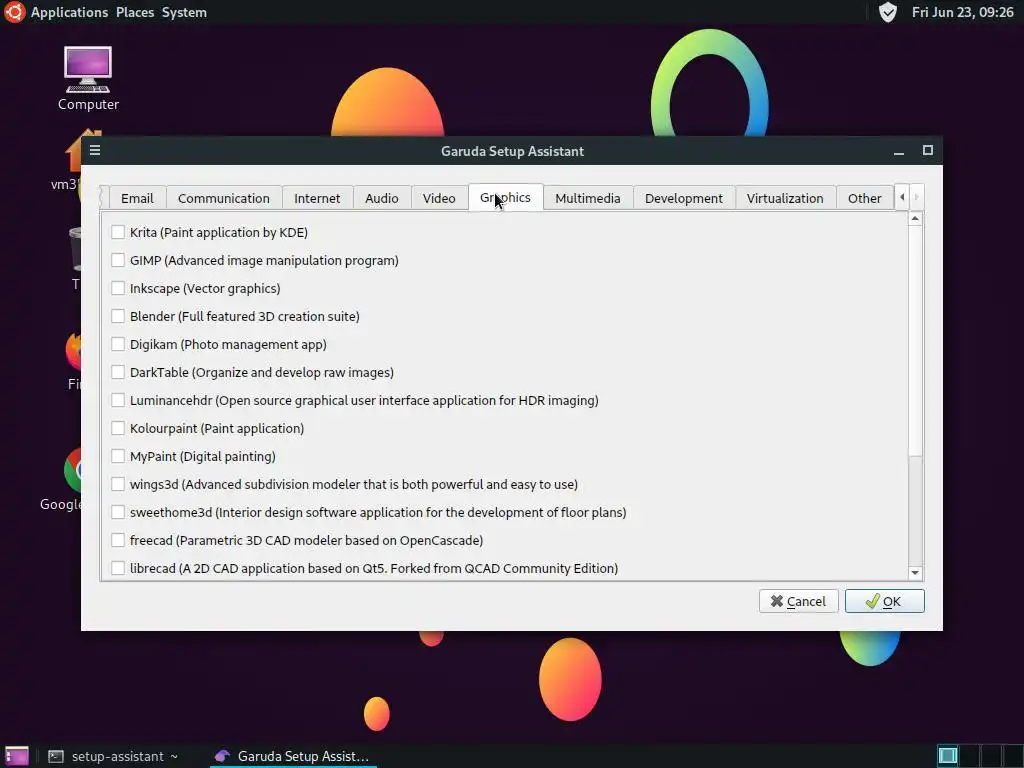Select the Graphics tab
This screenshot has height=768, width=1024.
tap(505, 197)
